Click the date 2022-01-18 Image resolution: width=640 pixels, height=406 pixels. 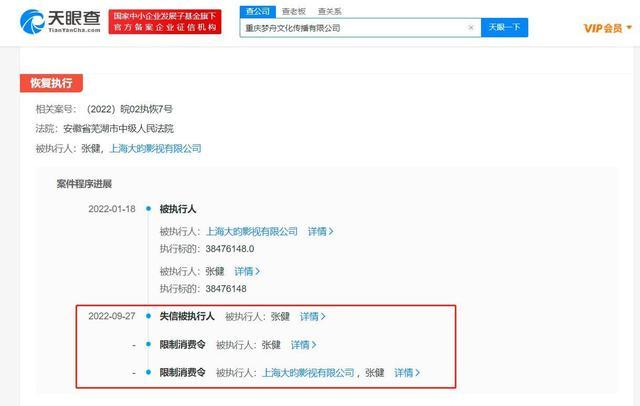[112, 209]
